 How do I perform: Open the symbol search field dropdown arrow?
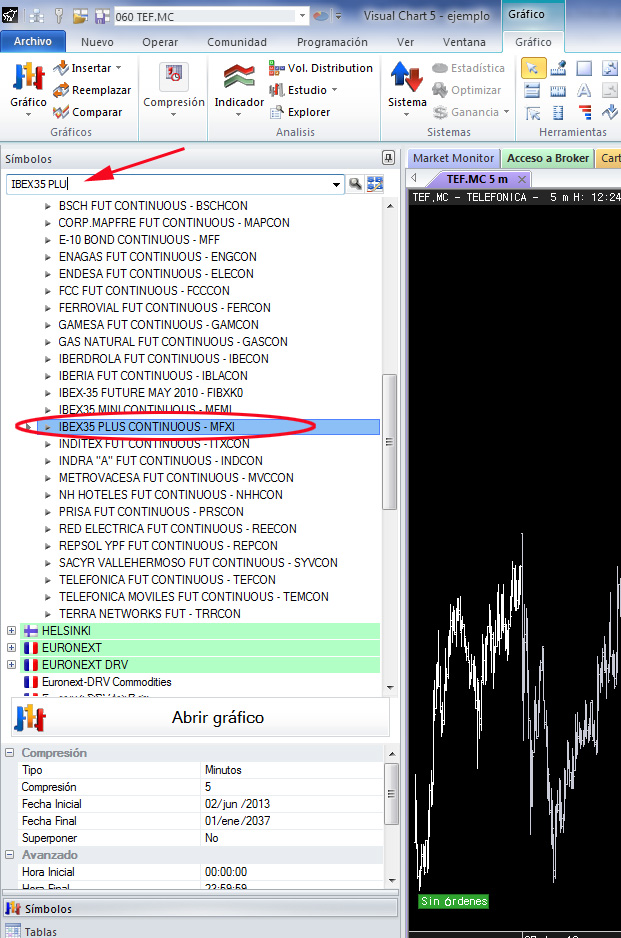coord(336,184)
